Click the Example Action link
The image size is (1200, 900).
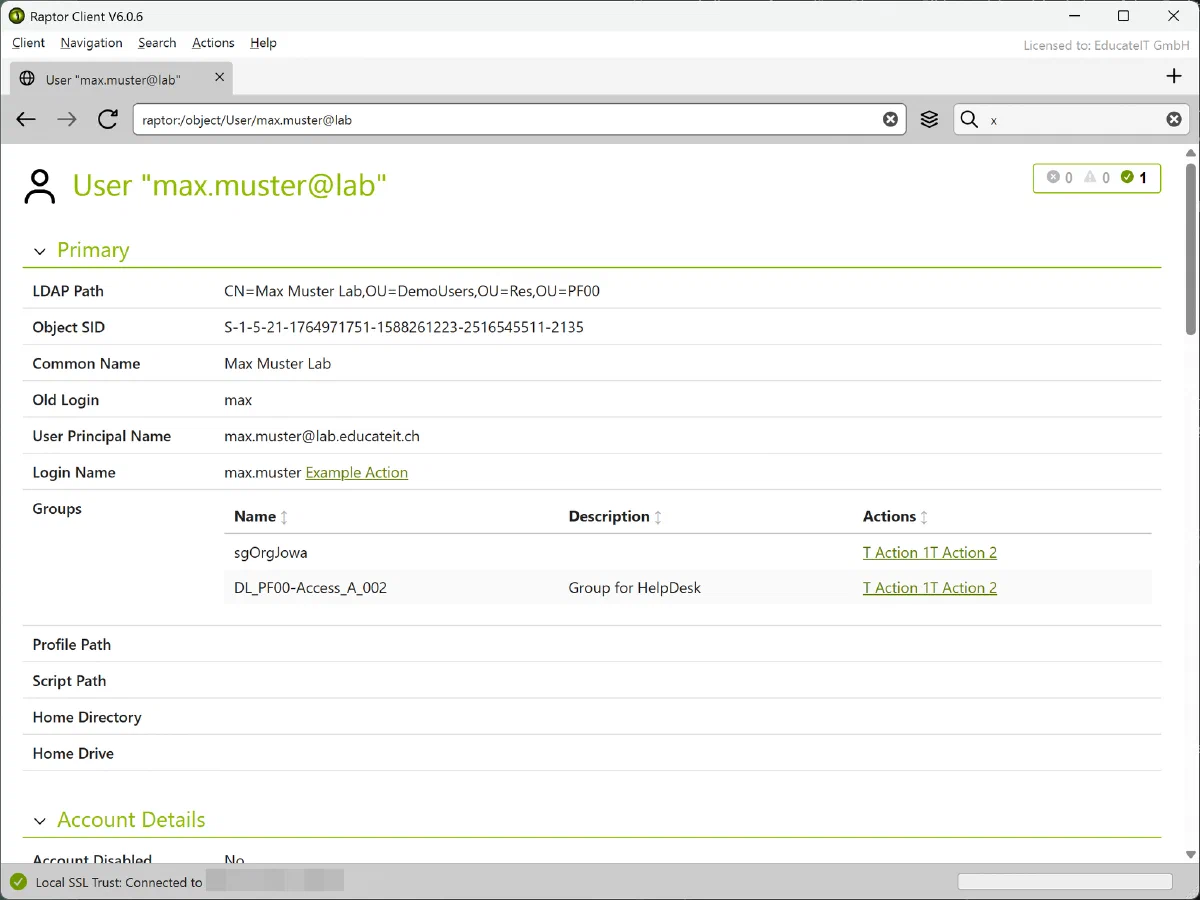click(357, 472)
